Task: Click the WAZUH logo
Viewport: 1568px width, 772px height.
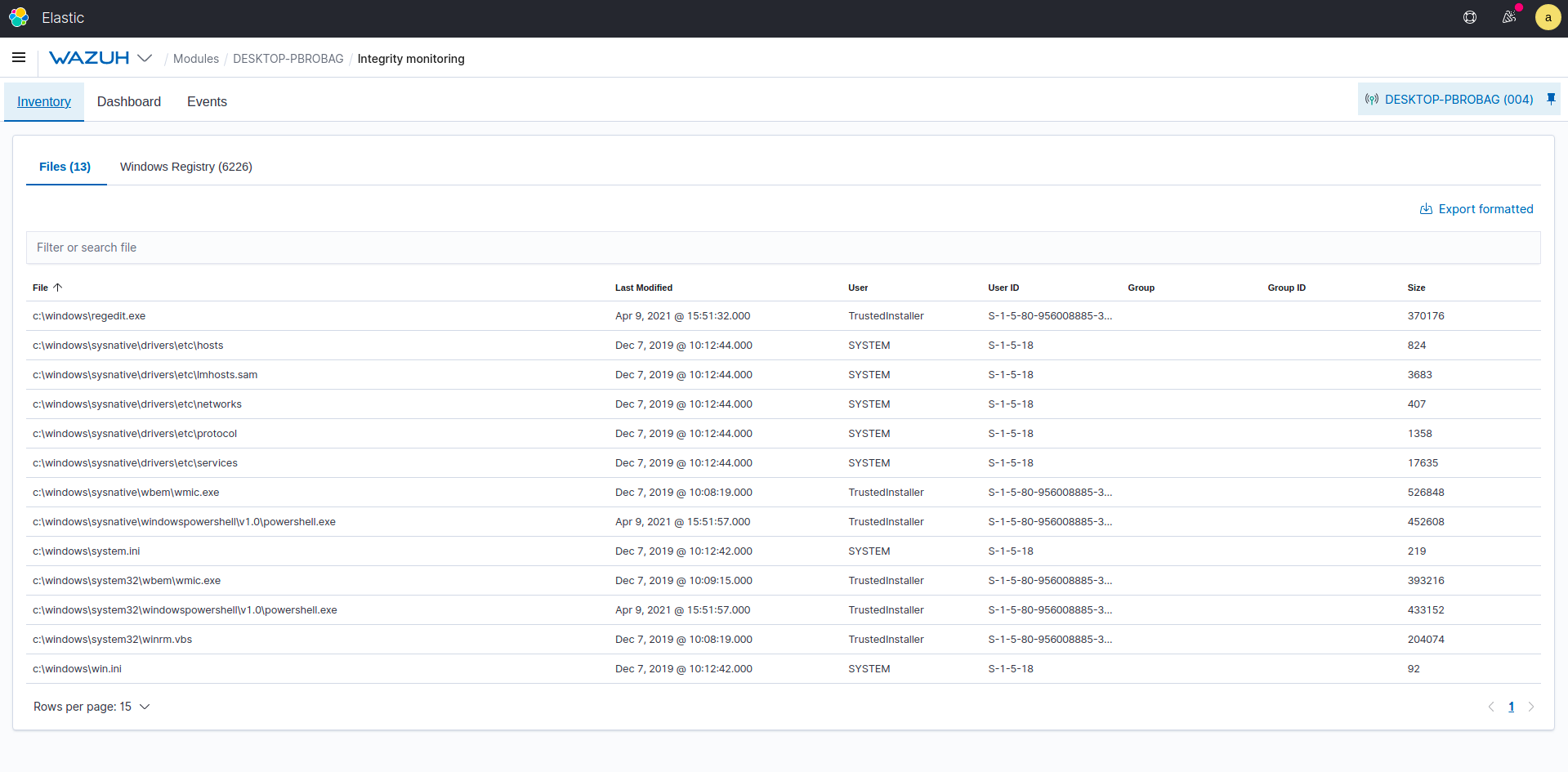Action: pos(89,58)
